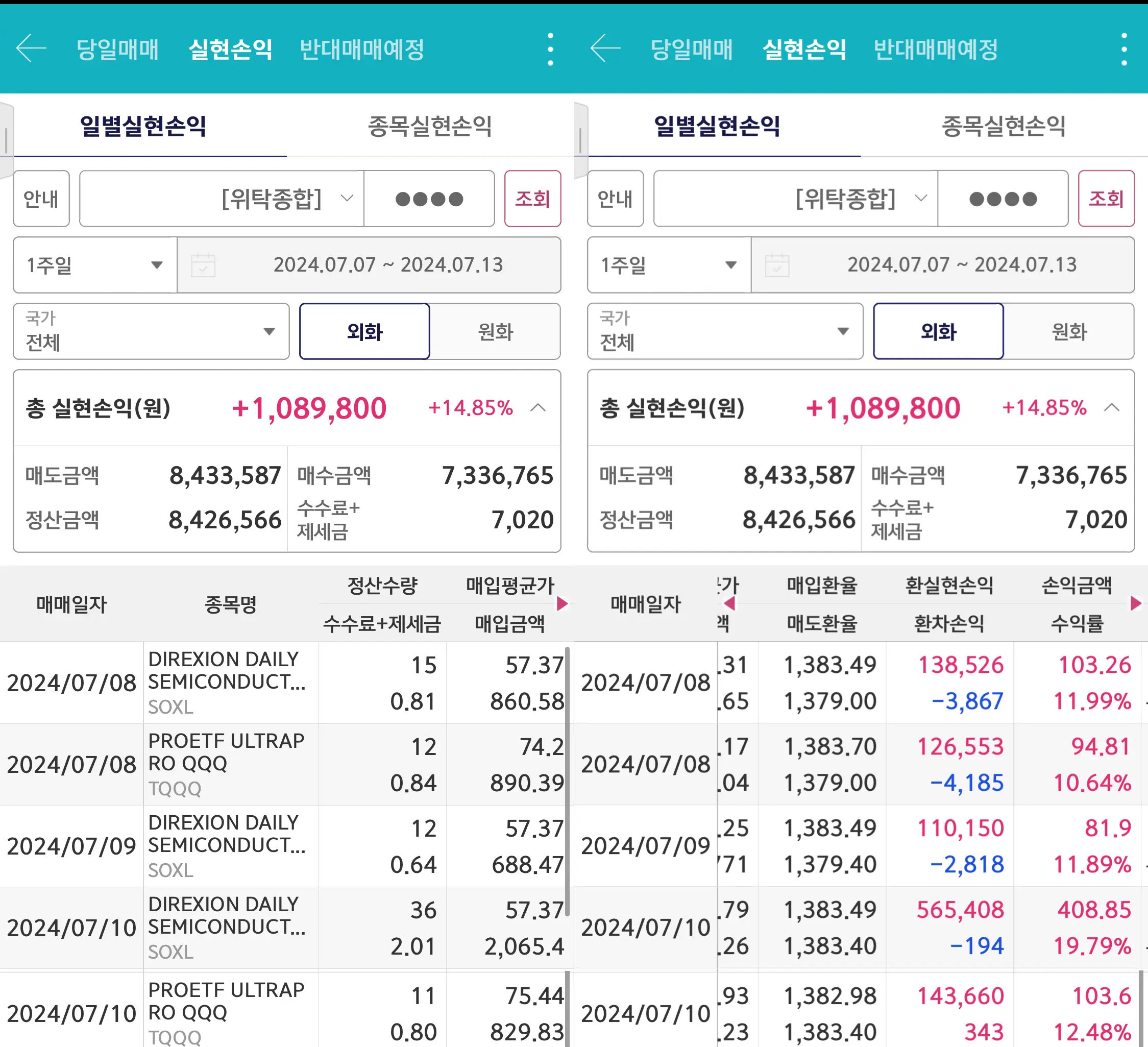Click pink right-arrow in right table header
The image size is (1148, 1047).
point(1136,603)
